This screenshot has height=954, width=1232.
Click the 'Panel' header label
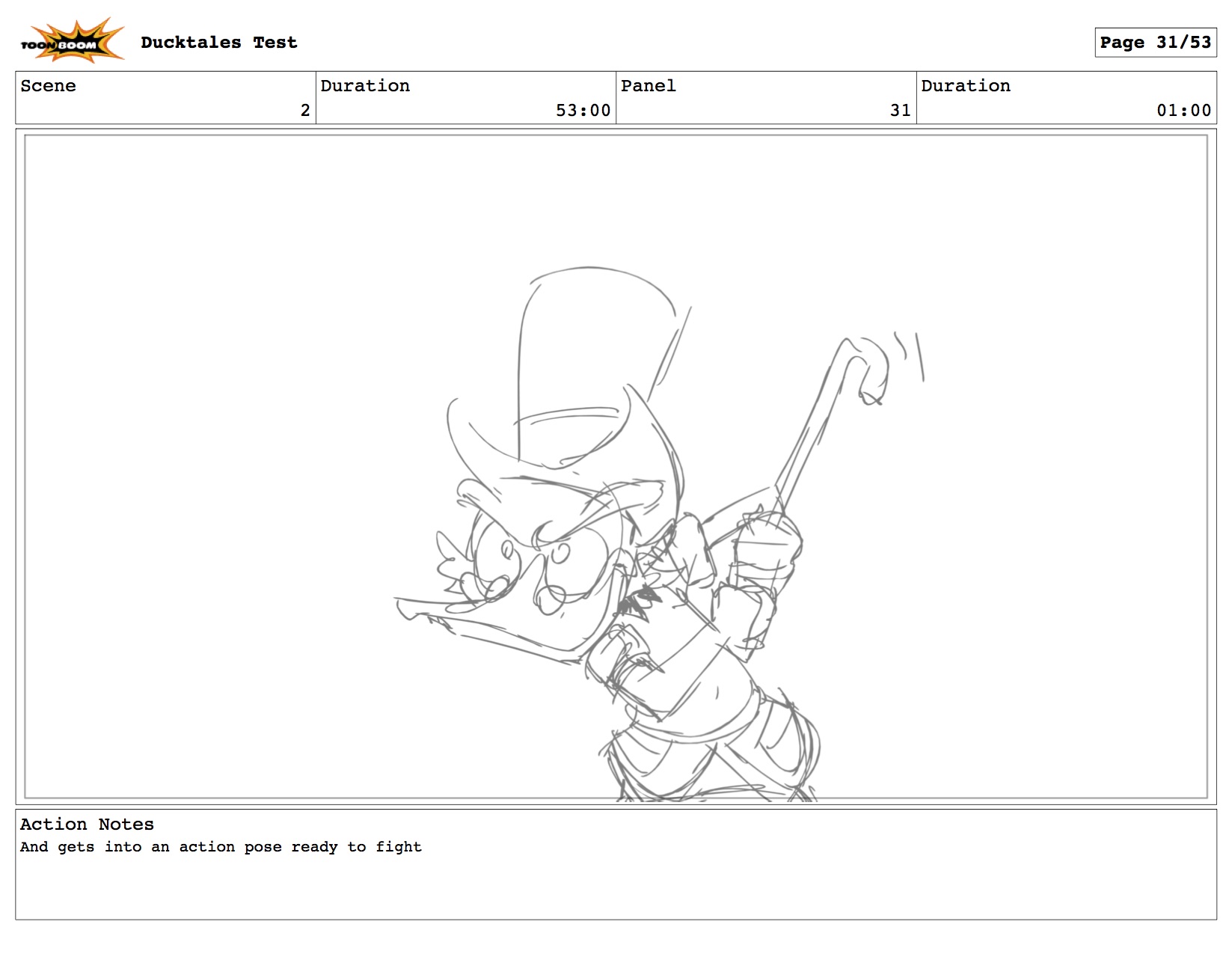(x=648, y=86)
